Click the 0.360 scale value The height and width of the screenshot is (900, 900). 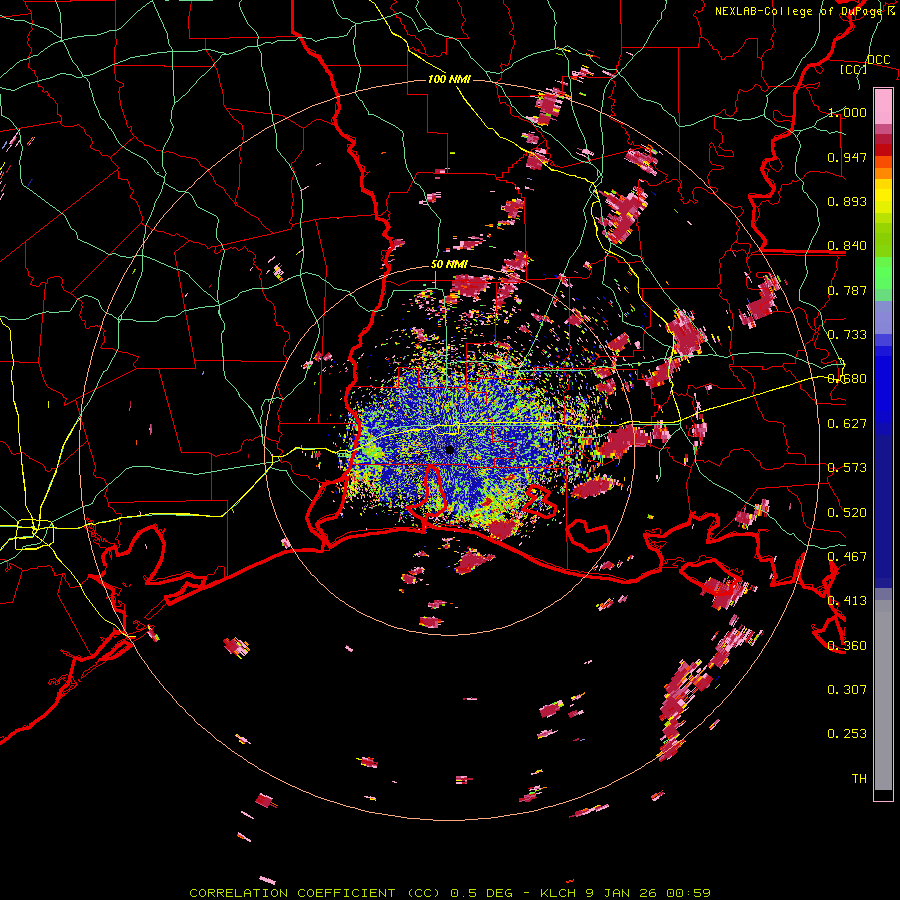[x=847, y=646]
